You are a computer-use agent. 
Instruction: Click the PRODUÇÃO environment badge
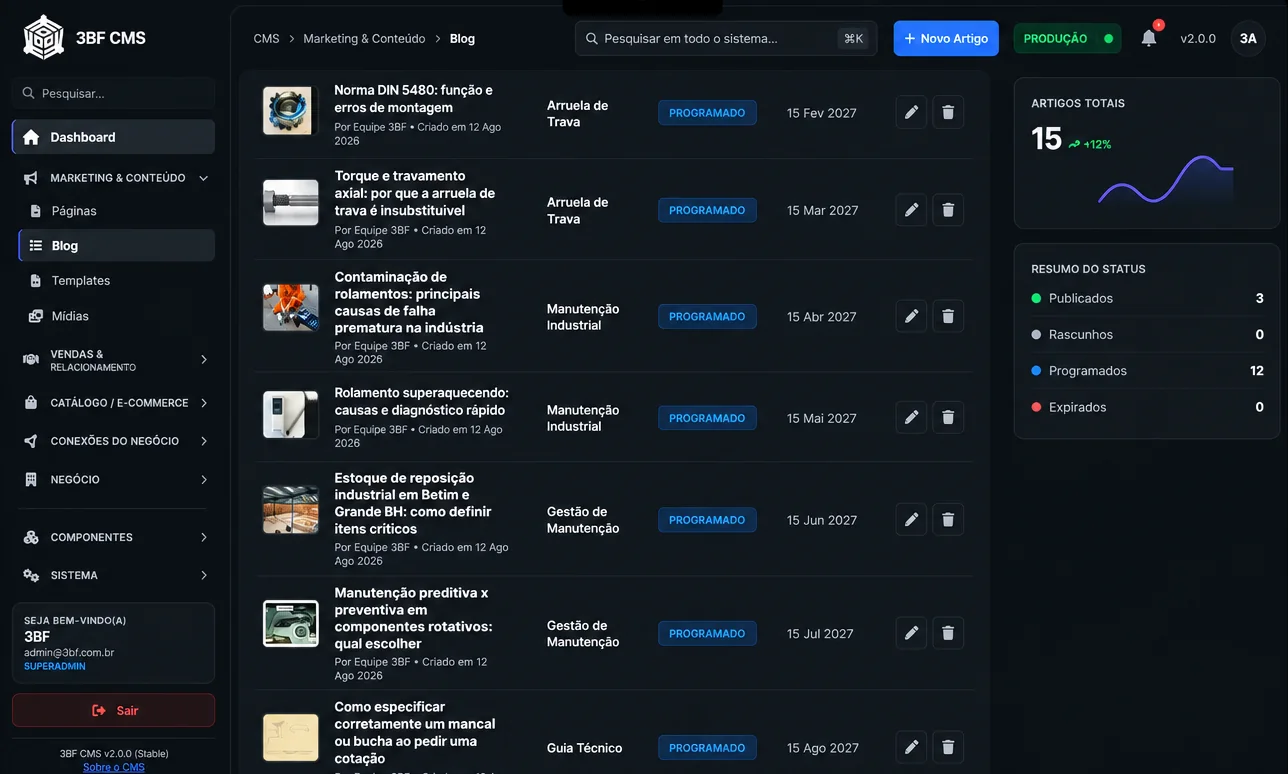click(x=1067, y=38)
